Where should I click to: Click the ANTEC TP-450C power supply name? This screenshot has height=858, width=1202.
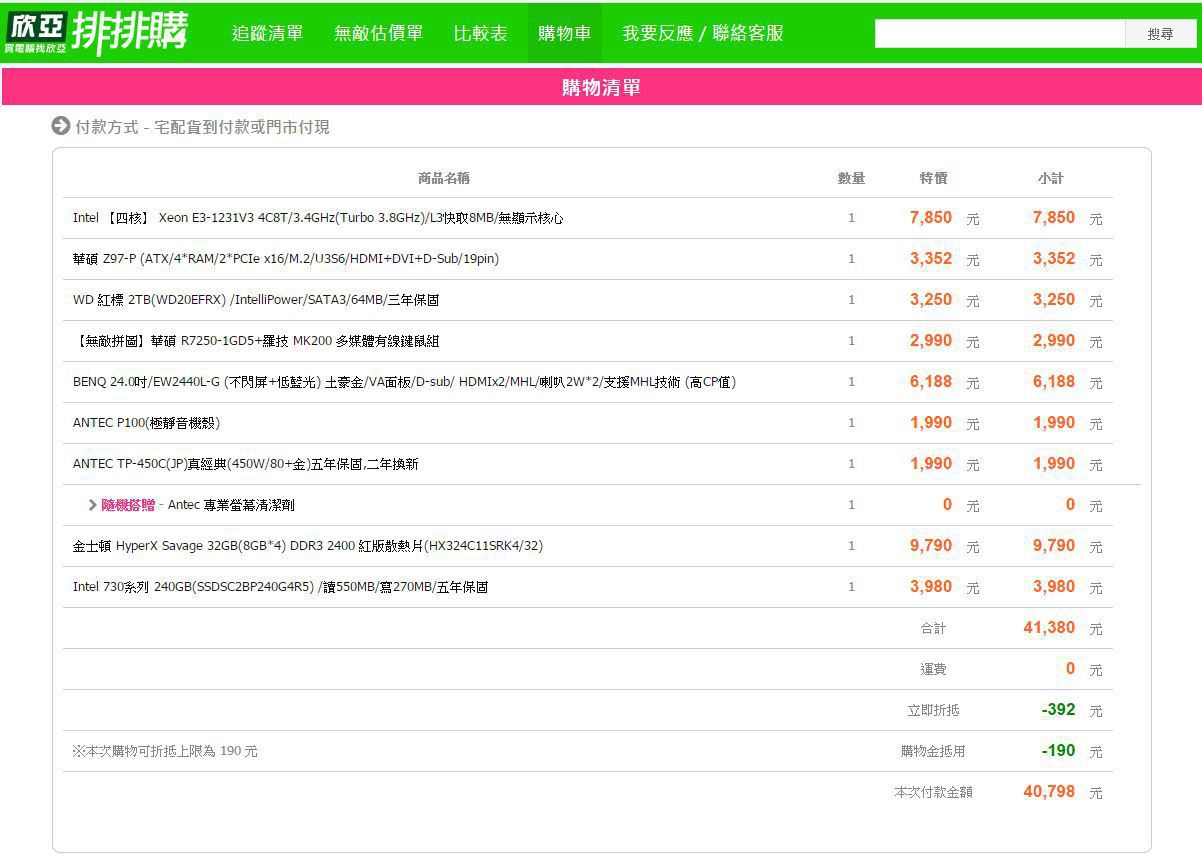[x=246, y=464]
